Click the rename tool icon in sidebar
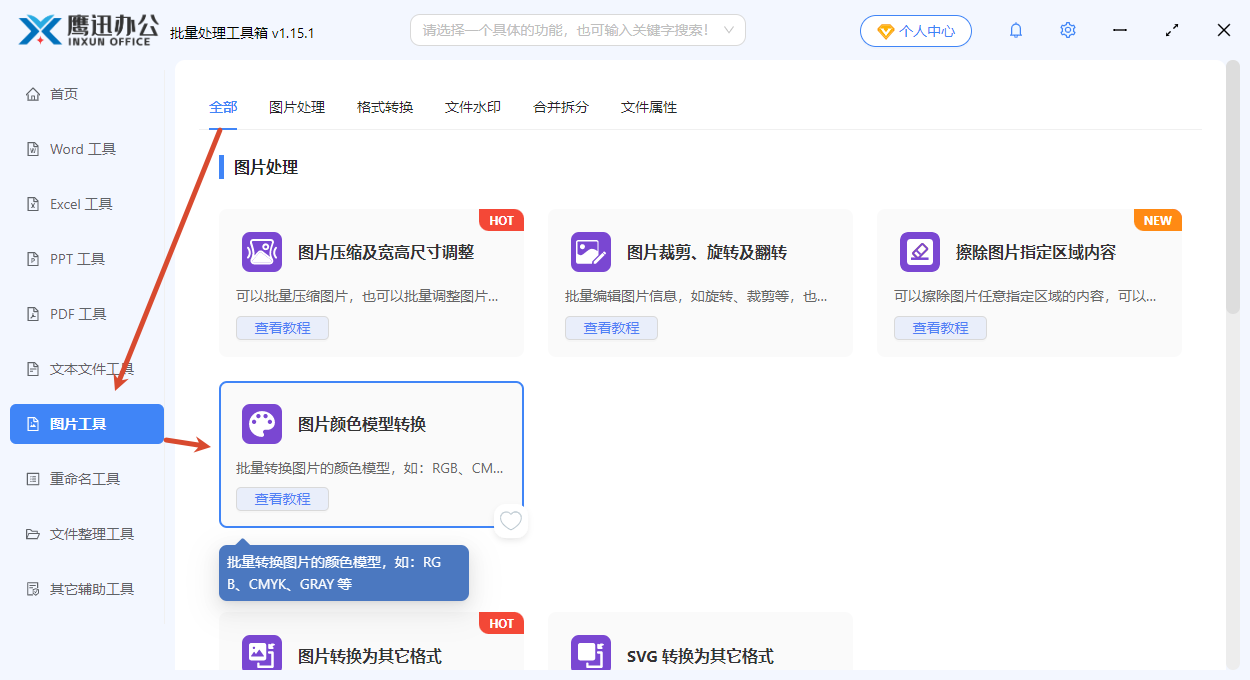1250x680 pixels. click(33, 479)
